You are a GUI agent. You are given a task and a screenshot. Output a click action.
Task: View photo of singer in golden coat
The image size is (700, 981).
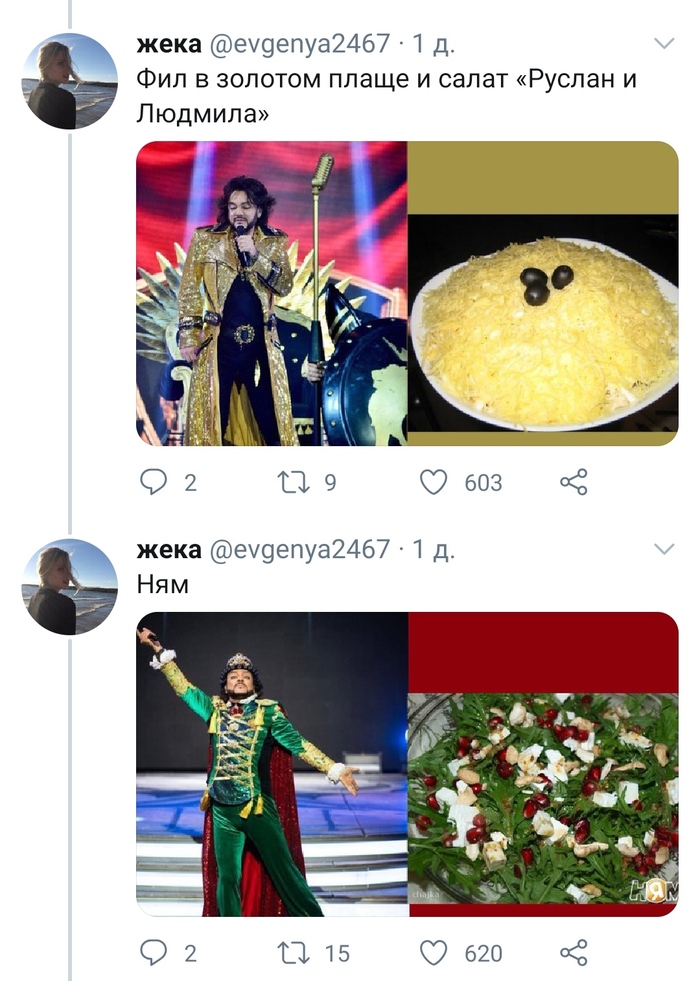[x=271, y=293]
